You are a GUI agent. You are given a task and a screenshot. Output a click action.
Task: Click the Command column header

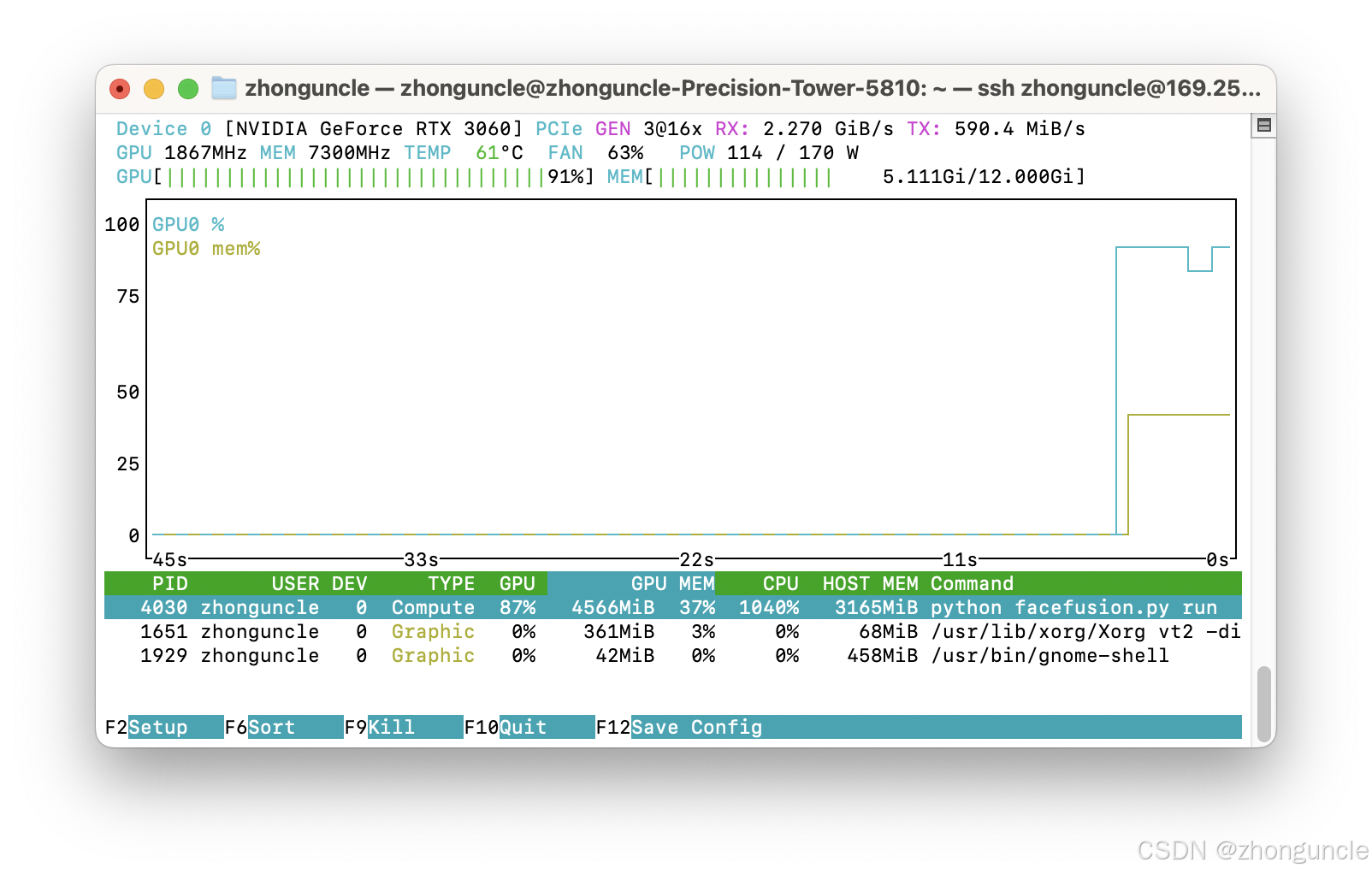click(x=972, y=583)
